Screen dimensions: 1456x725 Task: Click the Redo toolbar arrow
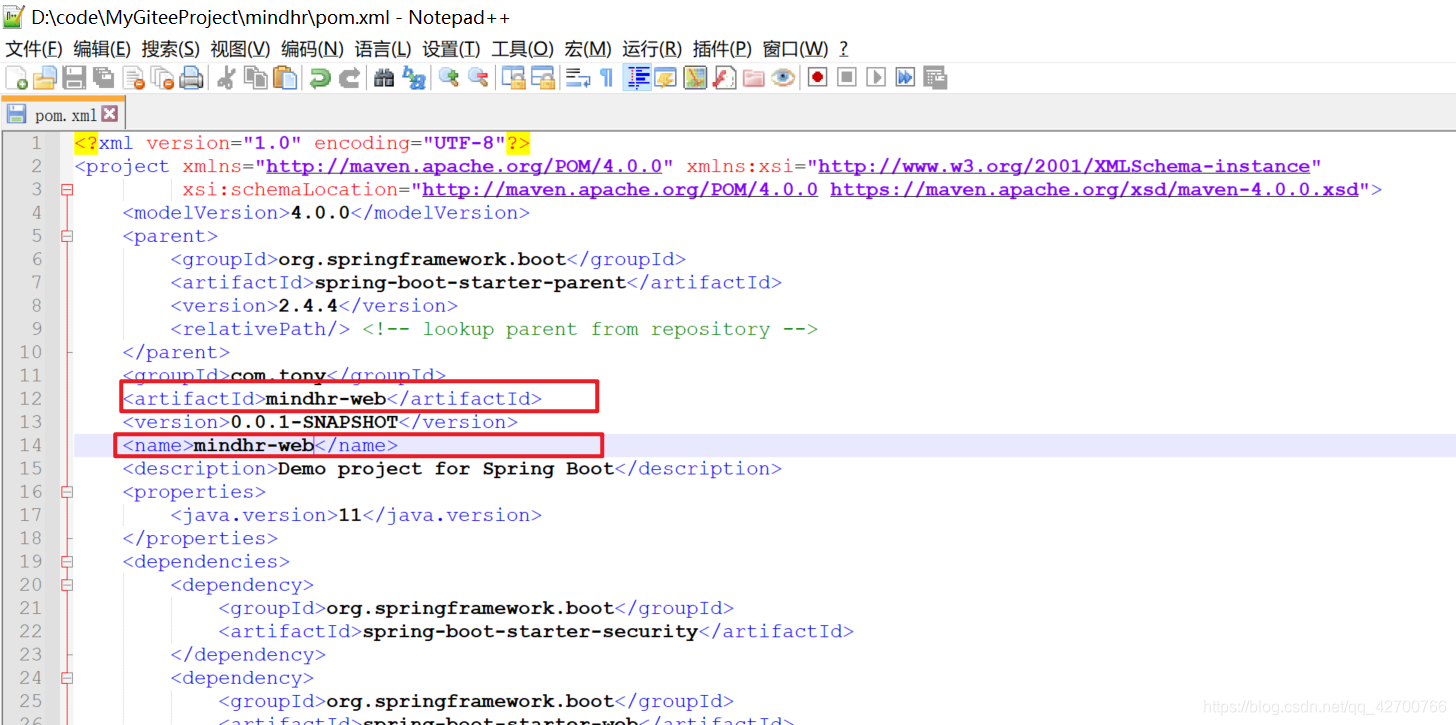349,78
